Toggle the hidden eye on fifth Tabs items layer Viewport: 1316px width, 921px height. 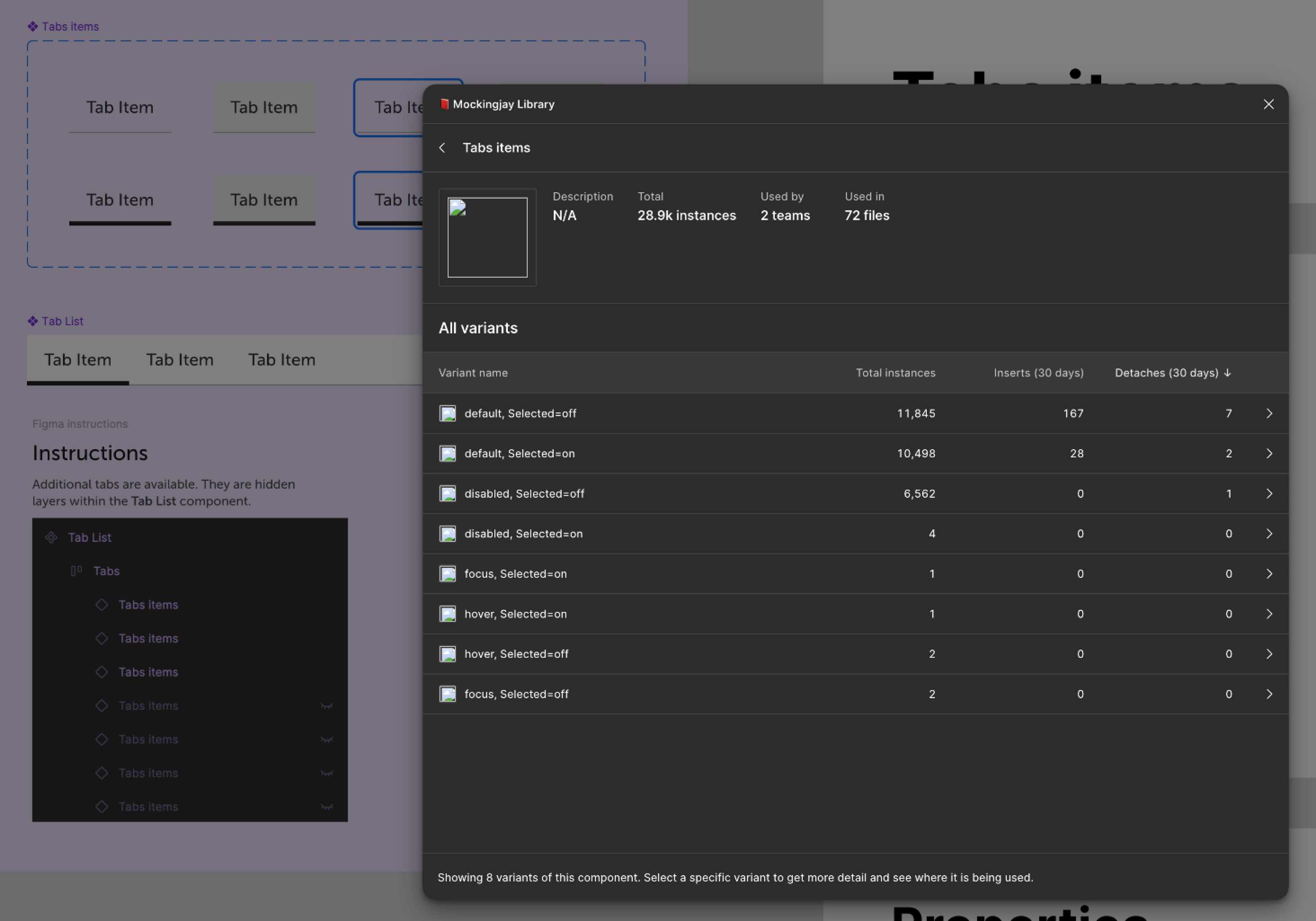[x=327, y=740]
